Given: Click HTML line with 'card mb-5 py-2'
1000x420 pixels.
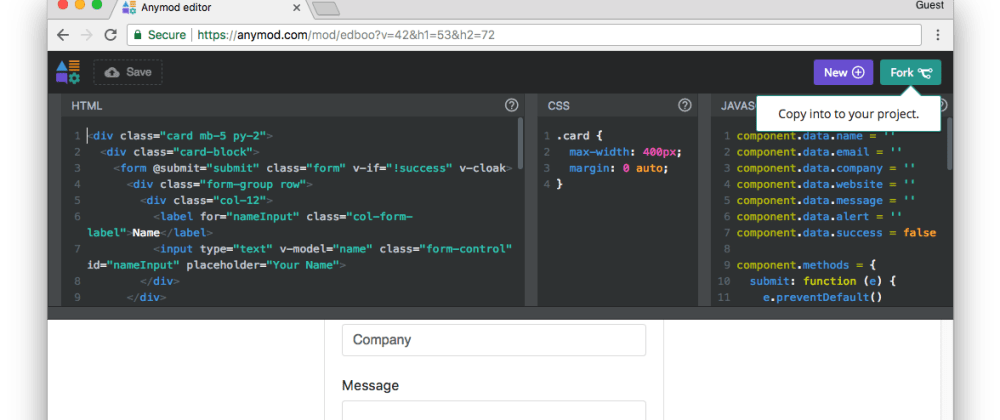Looking at the screenshot, I should [x=180, y=136].
